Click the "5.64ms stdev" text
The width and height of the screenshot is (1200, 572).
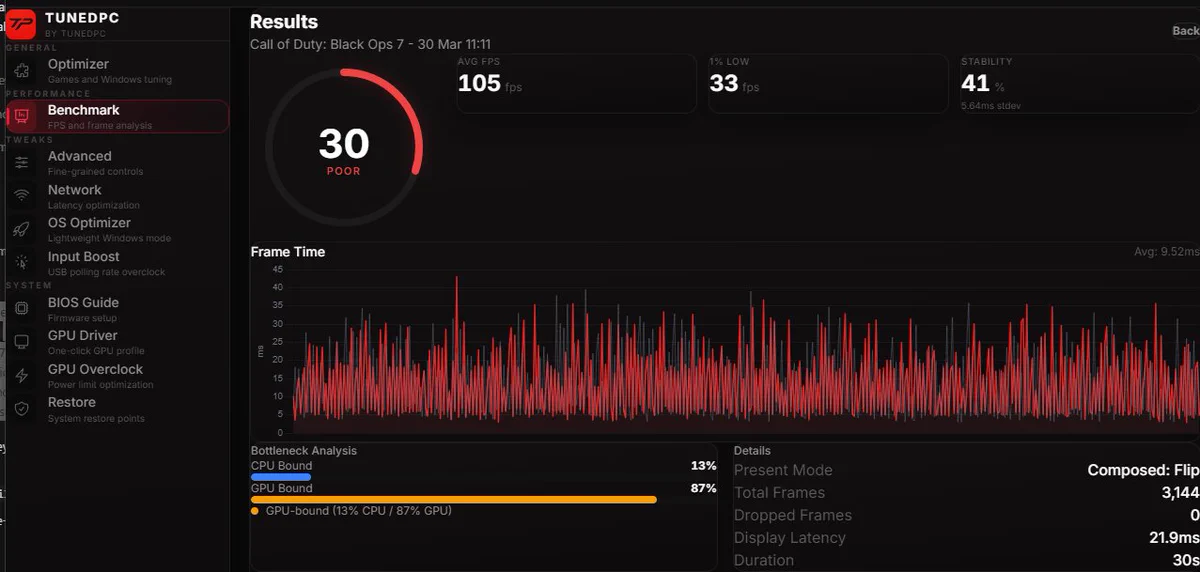[991, 105]
